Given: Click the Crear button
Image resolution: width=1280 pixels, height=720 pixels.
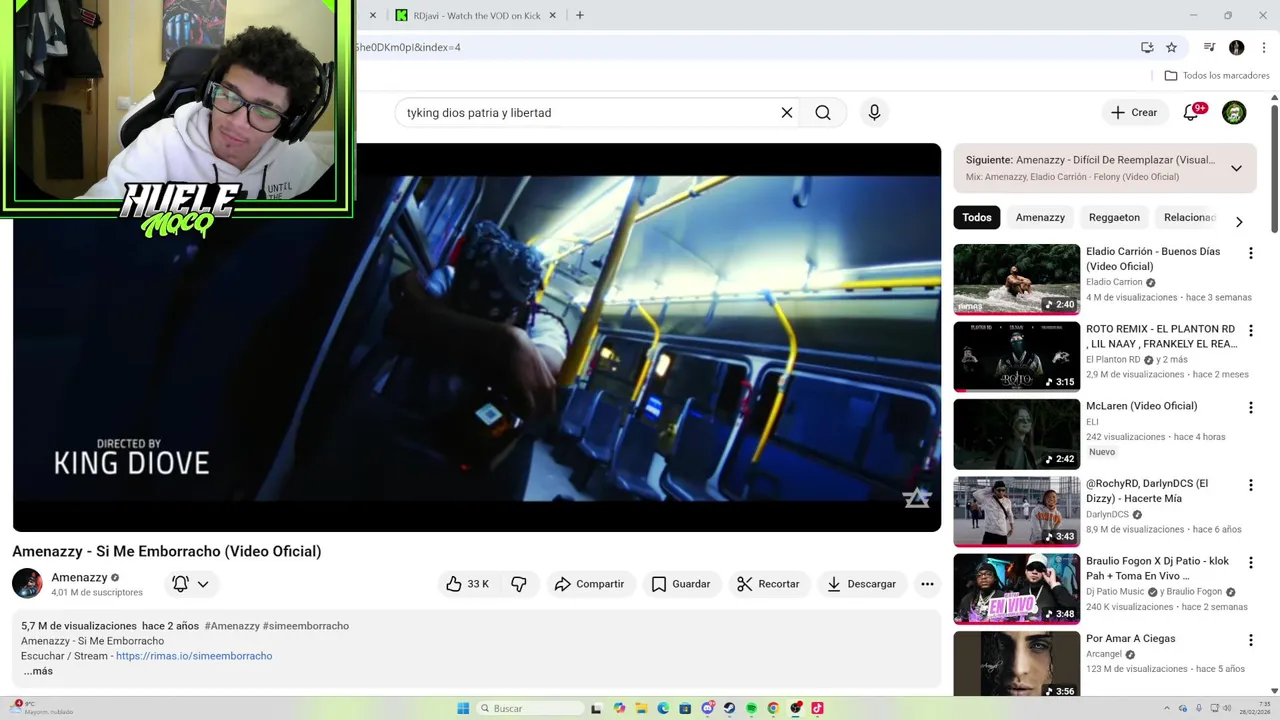Looking at the screenshot, I should point(1134,113).
